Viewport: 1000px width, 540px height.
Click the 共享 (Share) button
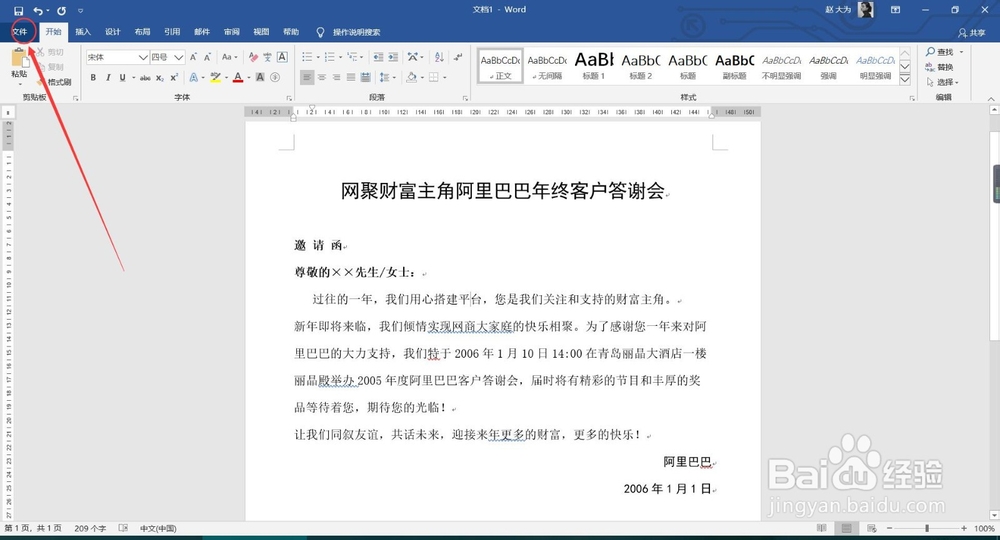(x=972, y=33)
